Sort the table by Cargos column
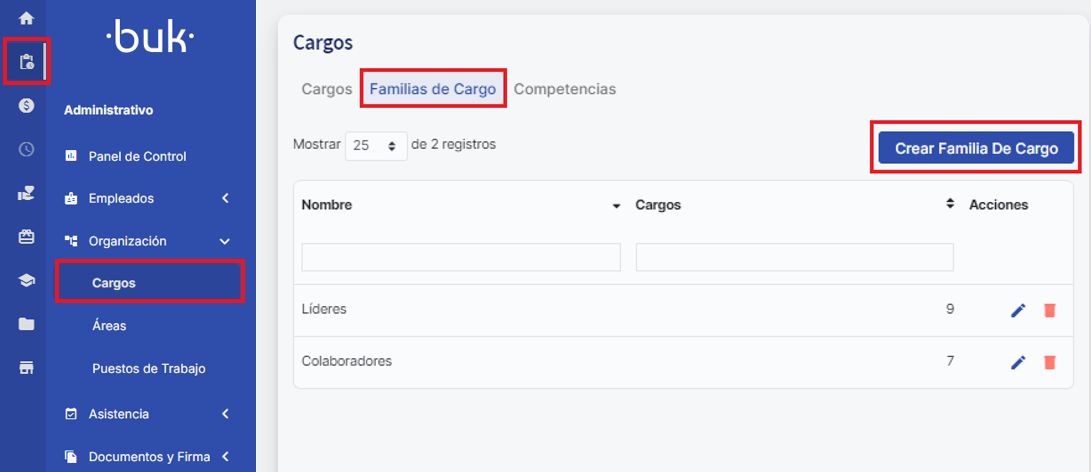1091x472 pixels. pos(949,204)
